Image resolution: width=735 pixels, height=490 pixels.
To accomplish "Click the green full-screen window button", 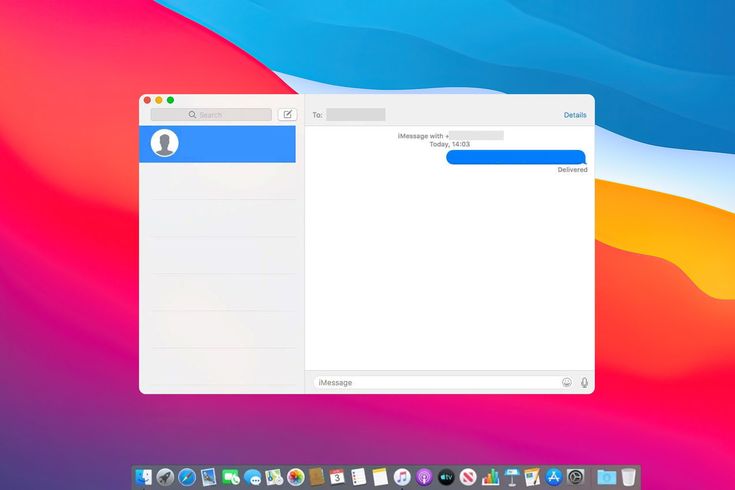I will click(x=170, y=100).
